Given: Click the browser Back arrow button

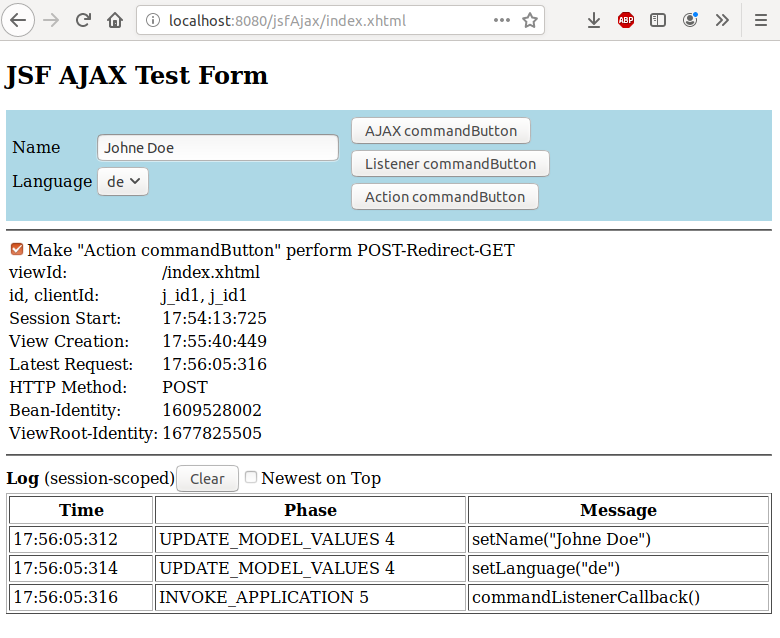Looking at the screenshot, I should 20,20.
